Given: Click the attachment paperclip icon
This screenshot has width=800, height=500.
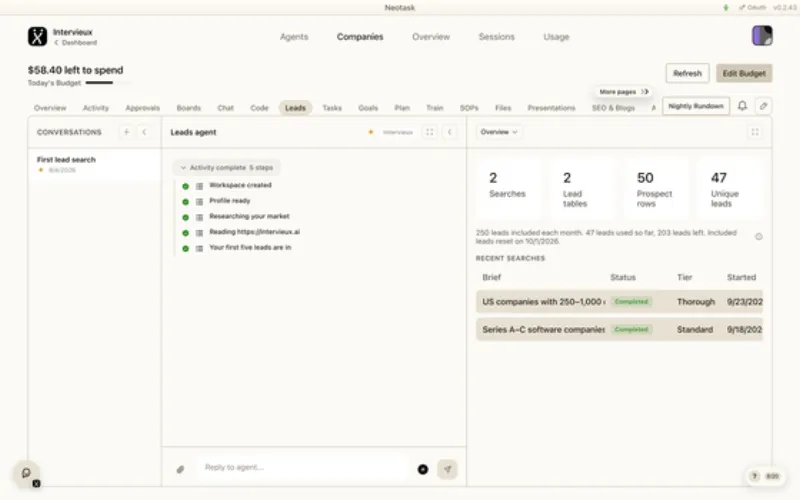Looking at the screenshot, I should tap(180, 469).
